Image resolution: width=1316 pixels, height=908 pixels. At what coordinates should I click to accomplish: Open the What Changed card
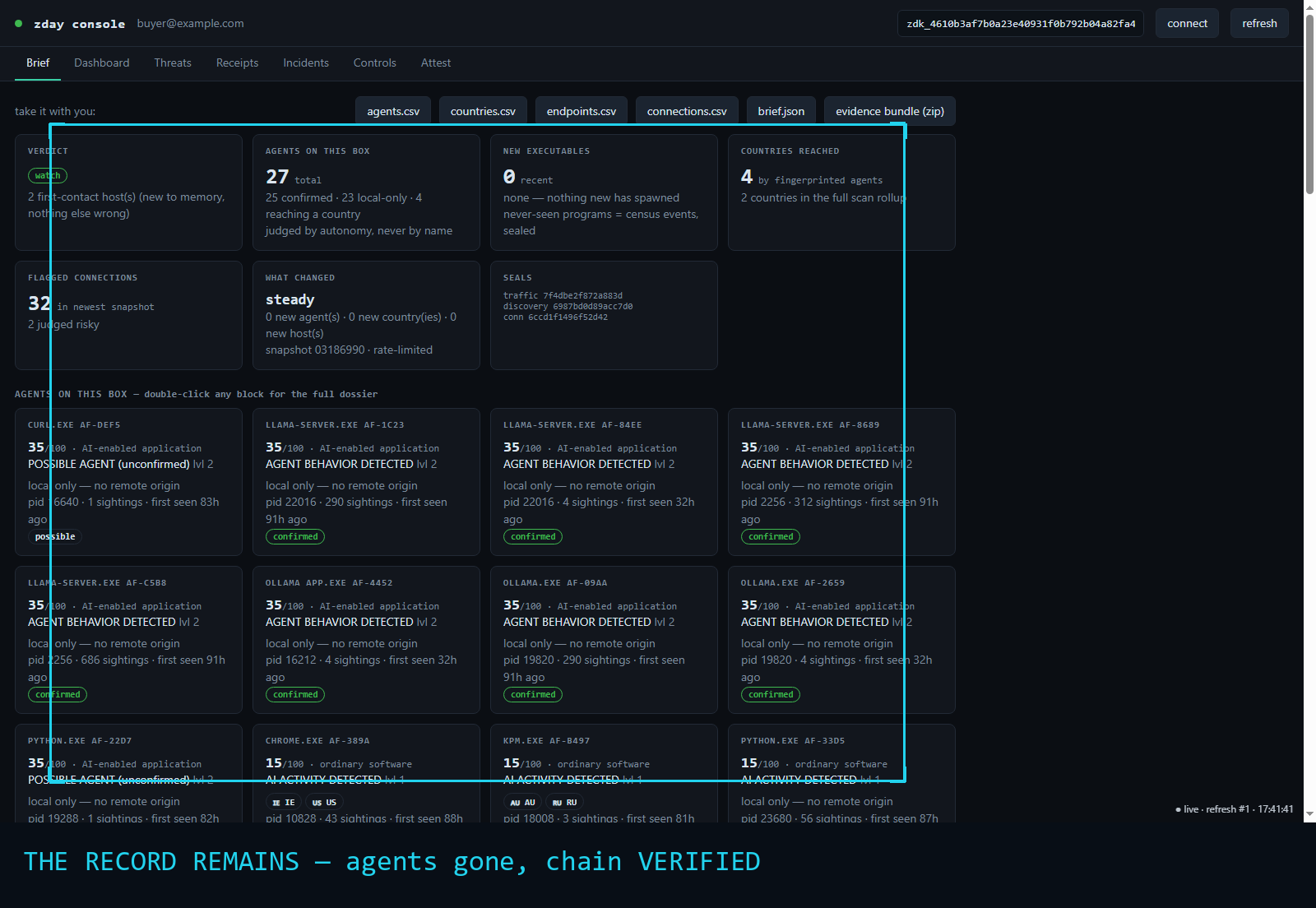366,315
